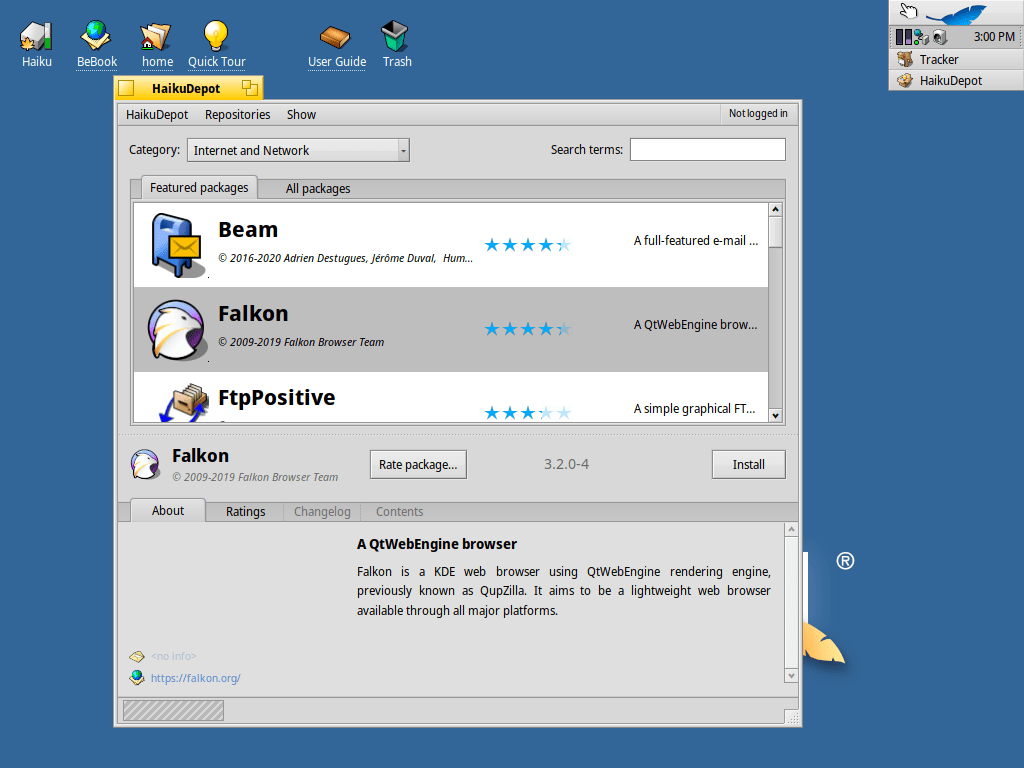Click 'A full-featured e-mail ...' summary
This screenshot has height=768, width=1024.
pyautogui.click(x=696, y=240)
